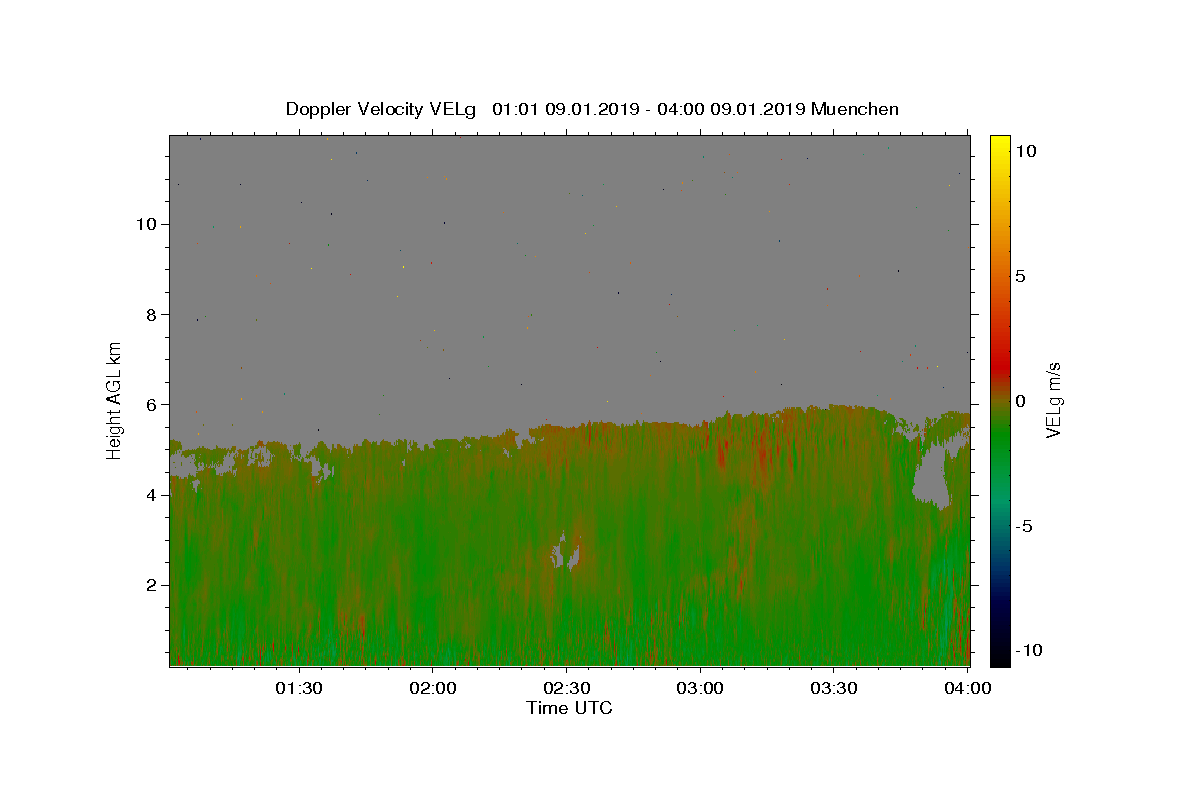Click the height axis label '4'
The height and width of the screenshot is (800, 1200).
point(150,495)
